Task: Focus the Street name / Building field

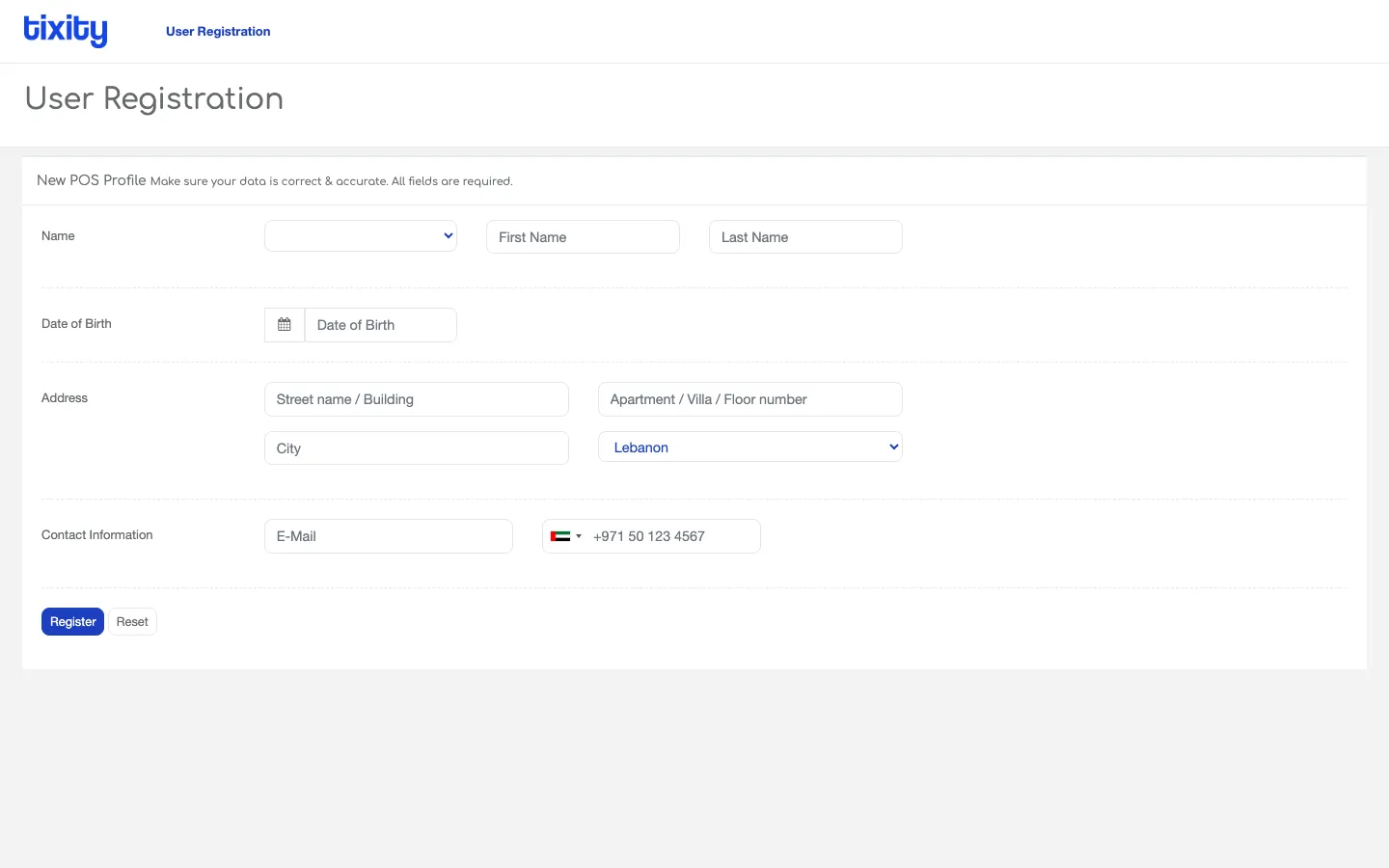Action: (417, 399)
